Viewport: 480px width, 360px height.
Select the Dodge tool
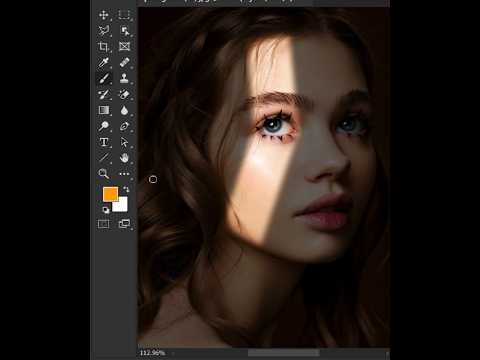point(103,126)
